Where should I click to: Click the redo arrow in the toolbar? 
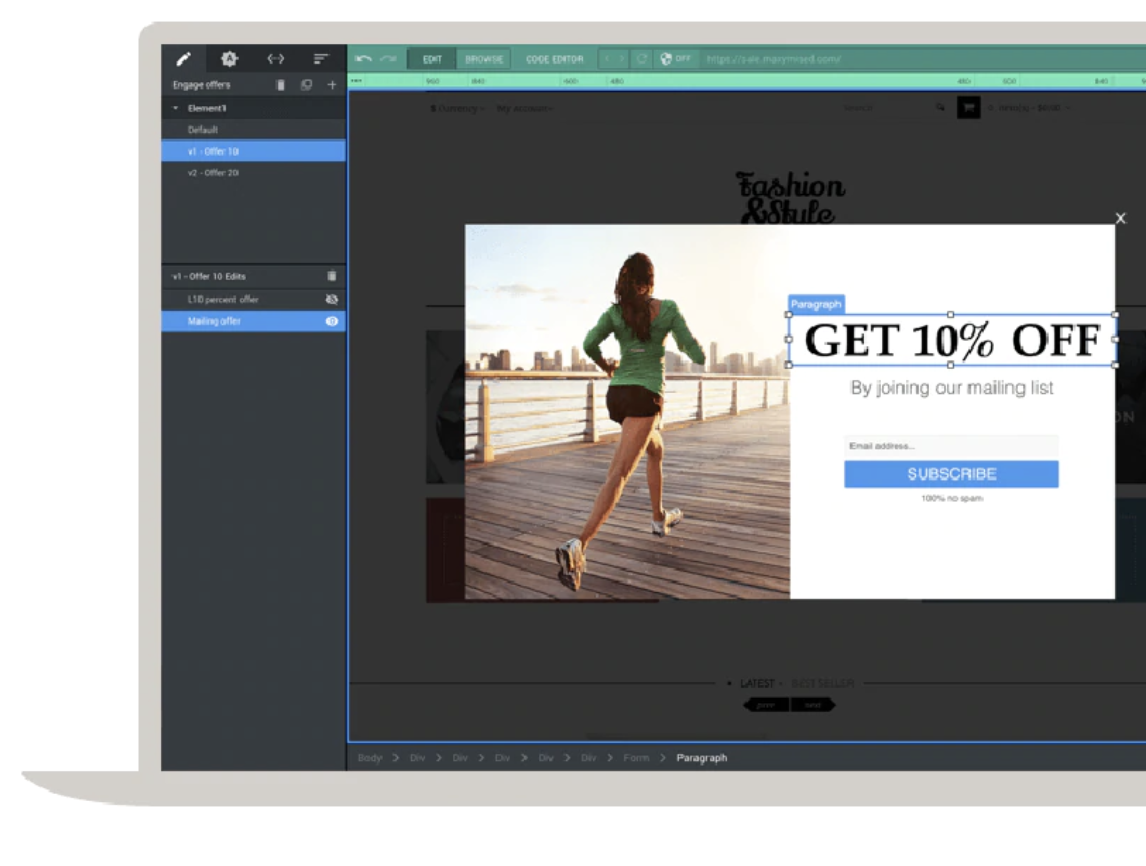(x=388, y=58)
